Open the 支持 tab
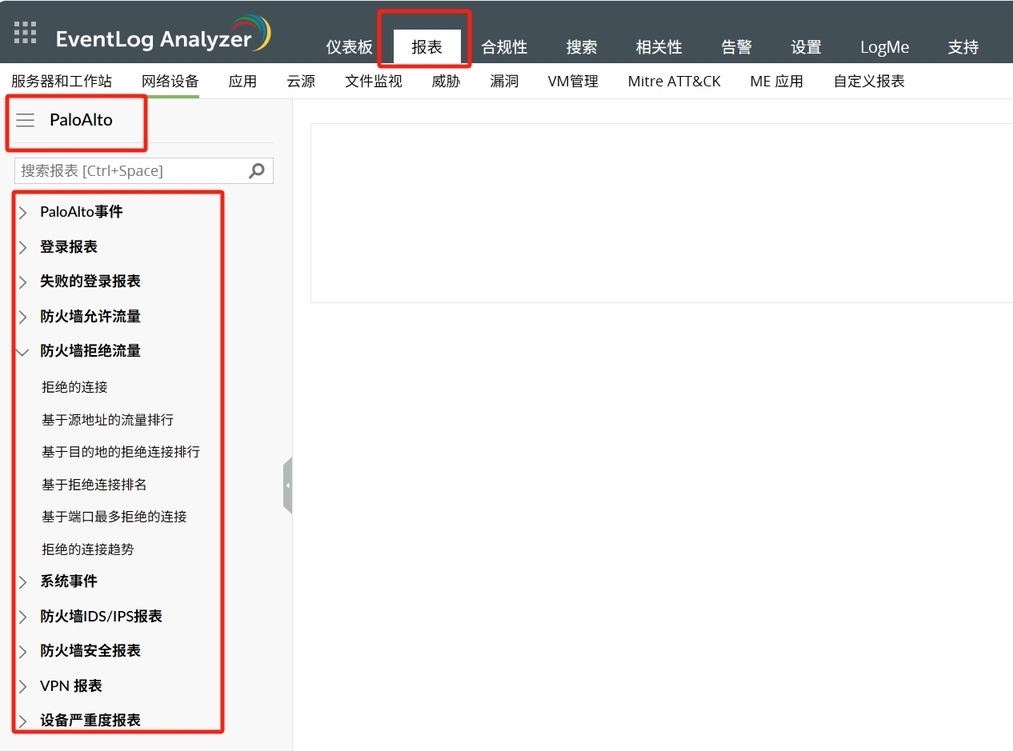The height and width of the screenshot is (751, 1013). pos(963,47)
